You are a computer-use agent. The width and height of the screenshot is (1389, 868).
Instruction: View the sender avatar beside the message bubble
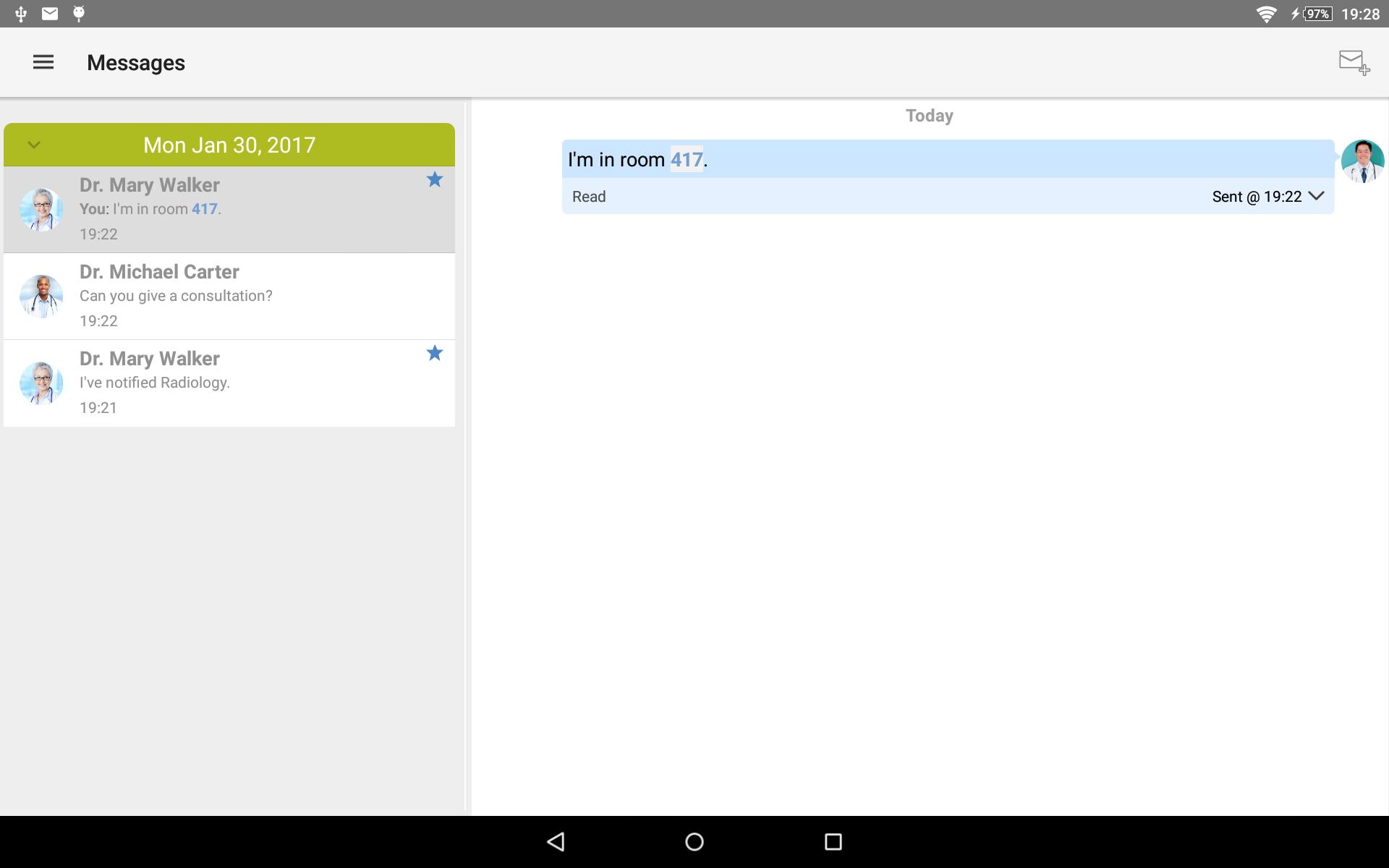pos(1362,161)
